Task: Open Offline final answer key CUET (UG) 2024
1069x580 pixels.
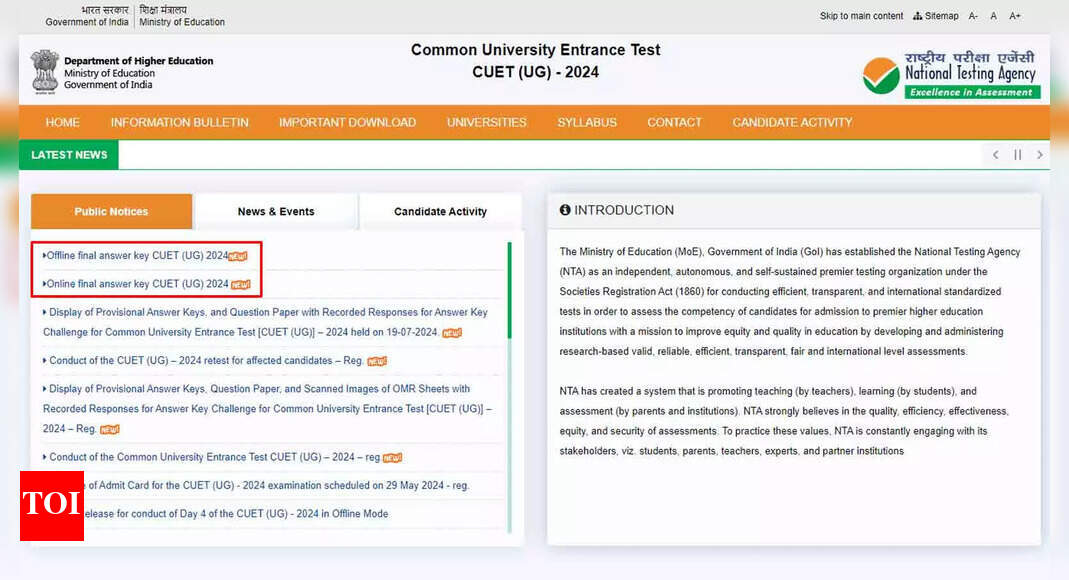Action: [x=136, y=256]
